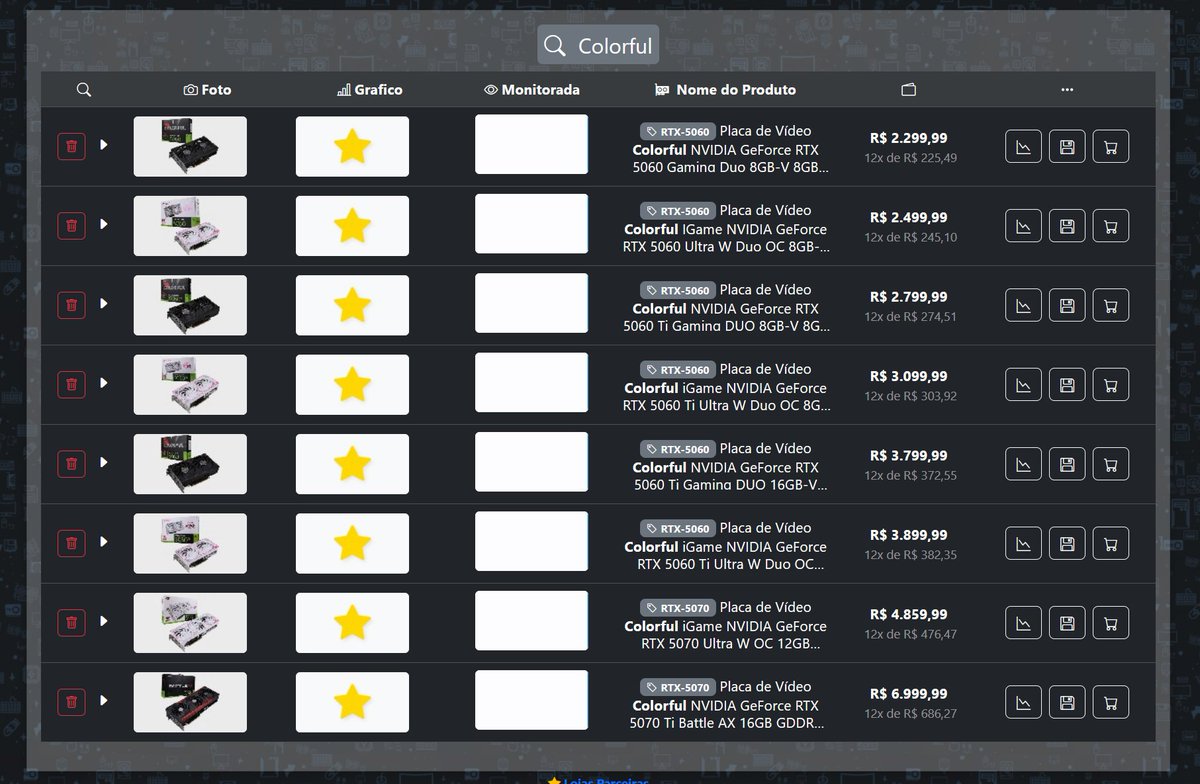Sort by the Foto column header

tap(207, 90)
